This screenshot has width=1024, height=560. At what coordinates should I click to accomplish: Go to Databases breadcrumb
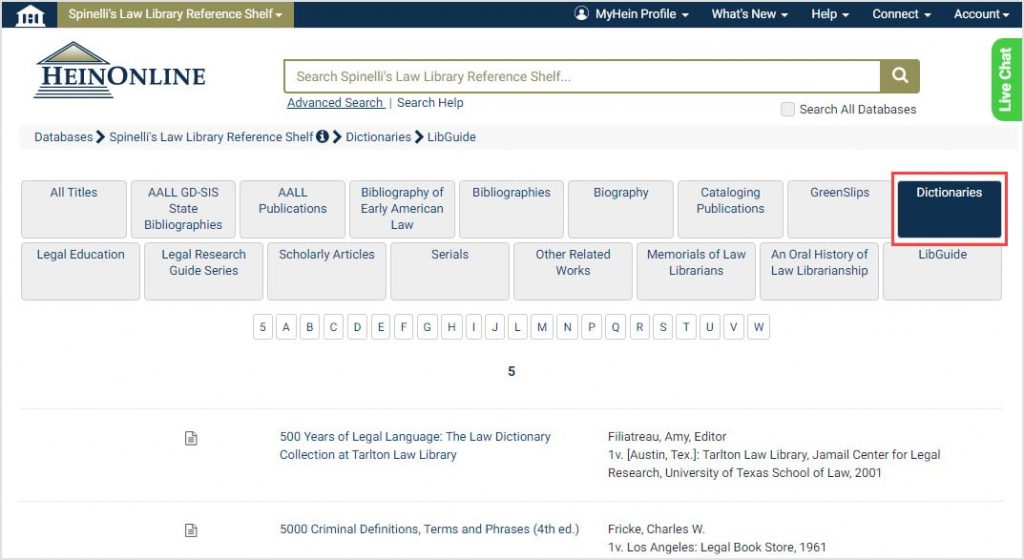point(63,137)
